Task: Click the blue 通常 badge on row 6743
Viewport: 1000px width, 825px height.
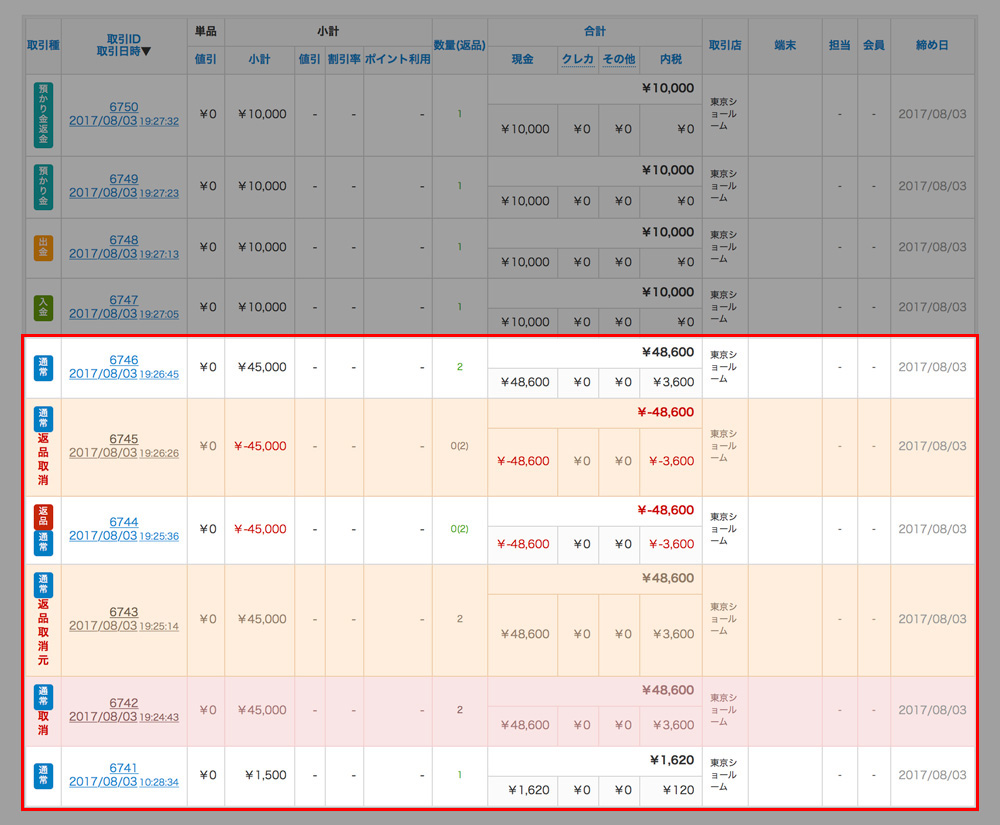Action: pos(43,585)
